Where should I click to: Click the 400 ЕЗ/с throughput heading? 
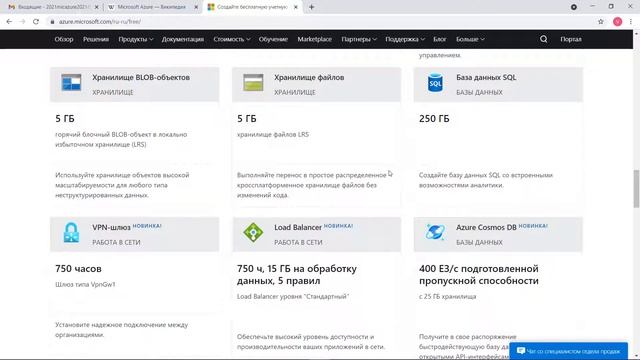[479, 275]
